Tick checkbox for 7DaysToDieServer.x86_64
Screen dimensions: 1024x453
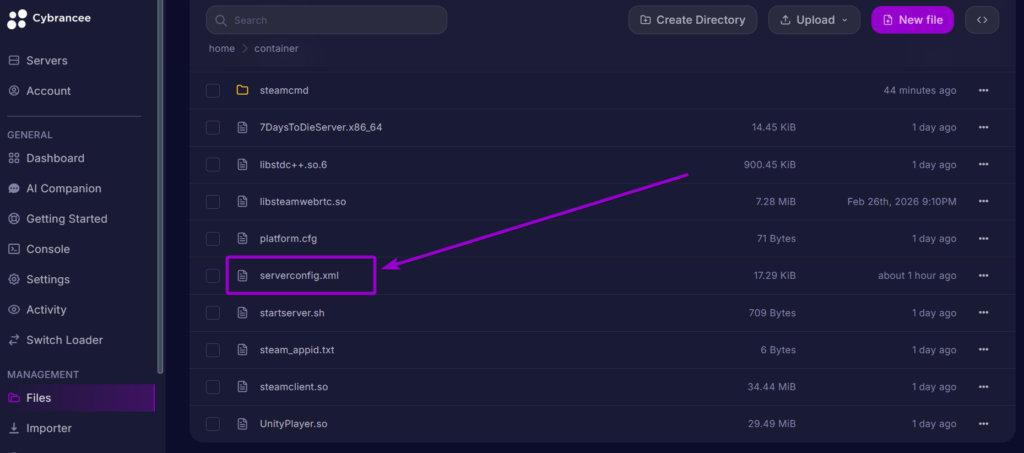pyautogui.click(x=213, y=127)
